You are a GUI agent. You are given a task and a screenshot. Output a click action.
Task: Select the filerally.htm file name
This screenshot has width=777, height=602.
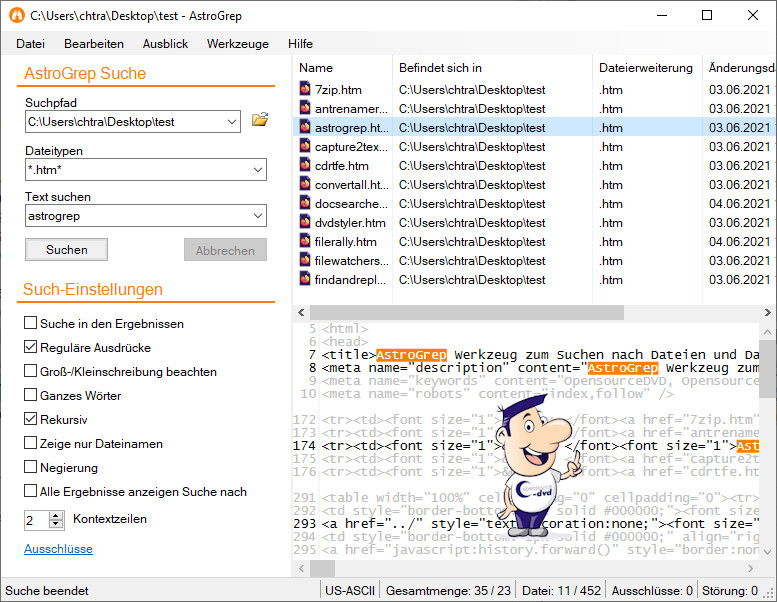click(345, 242)
